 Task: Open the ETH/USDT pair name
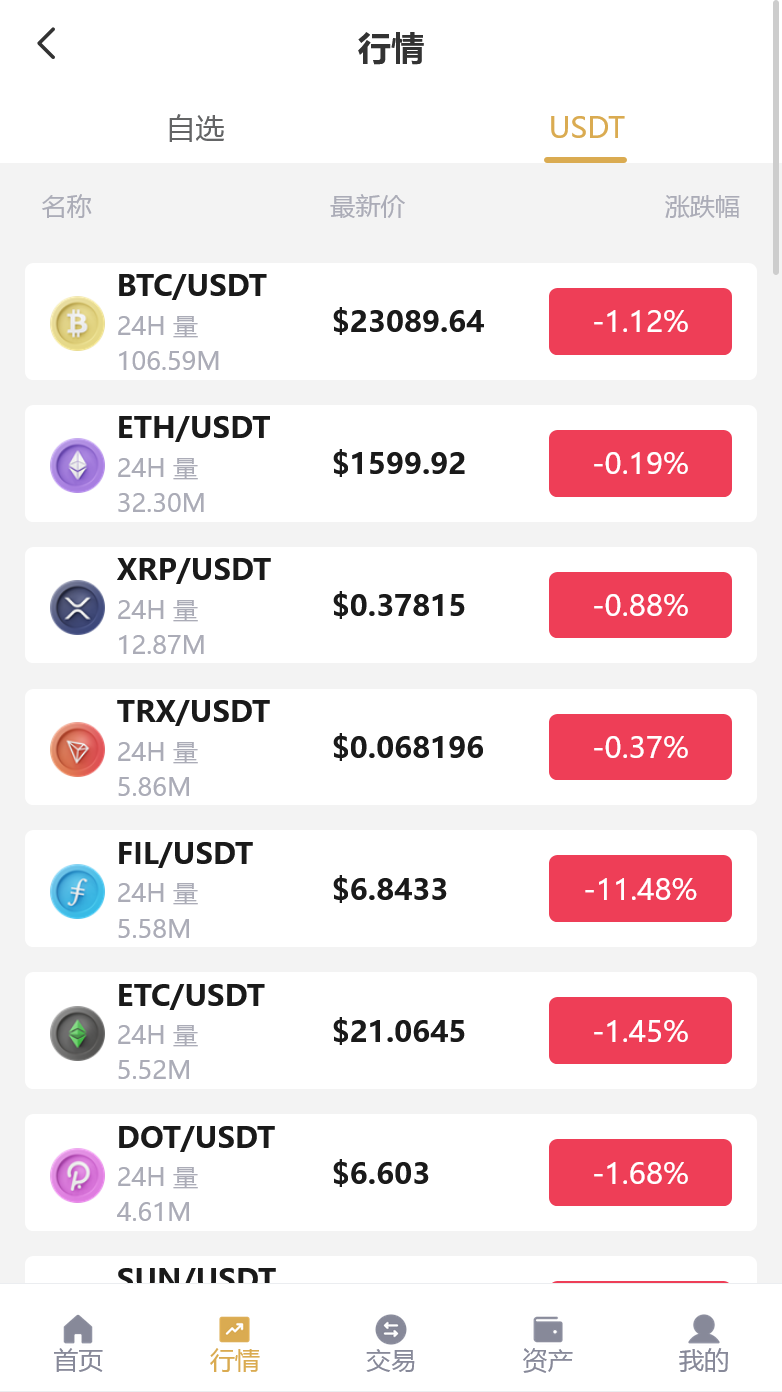click(x=193, y=428)
